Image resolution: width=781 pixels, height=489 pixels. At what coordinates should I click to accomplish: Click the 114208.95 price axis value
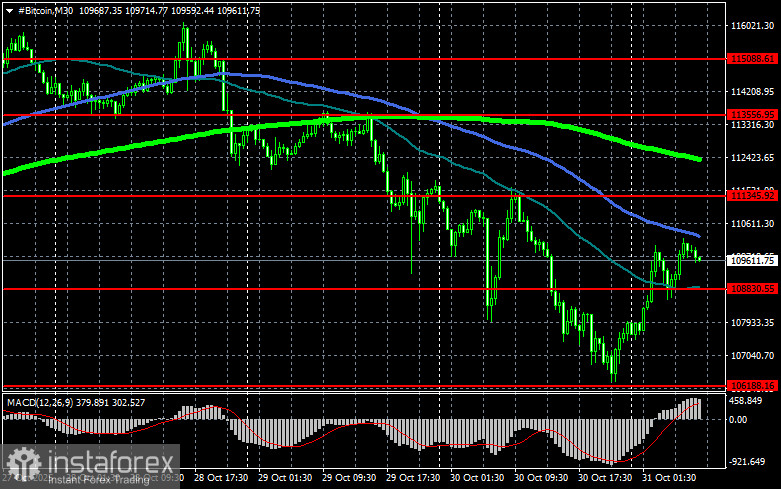click(753, 92)
